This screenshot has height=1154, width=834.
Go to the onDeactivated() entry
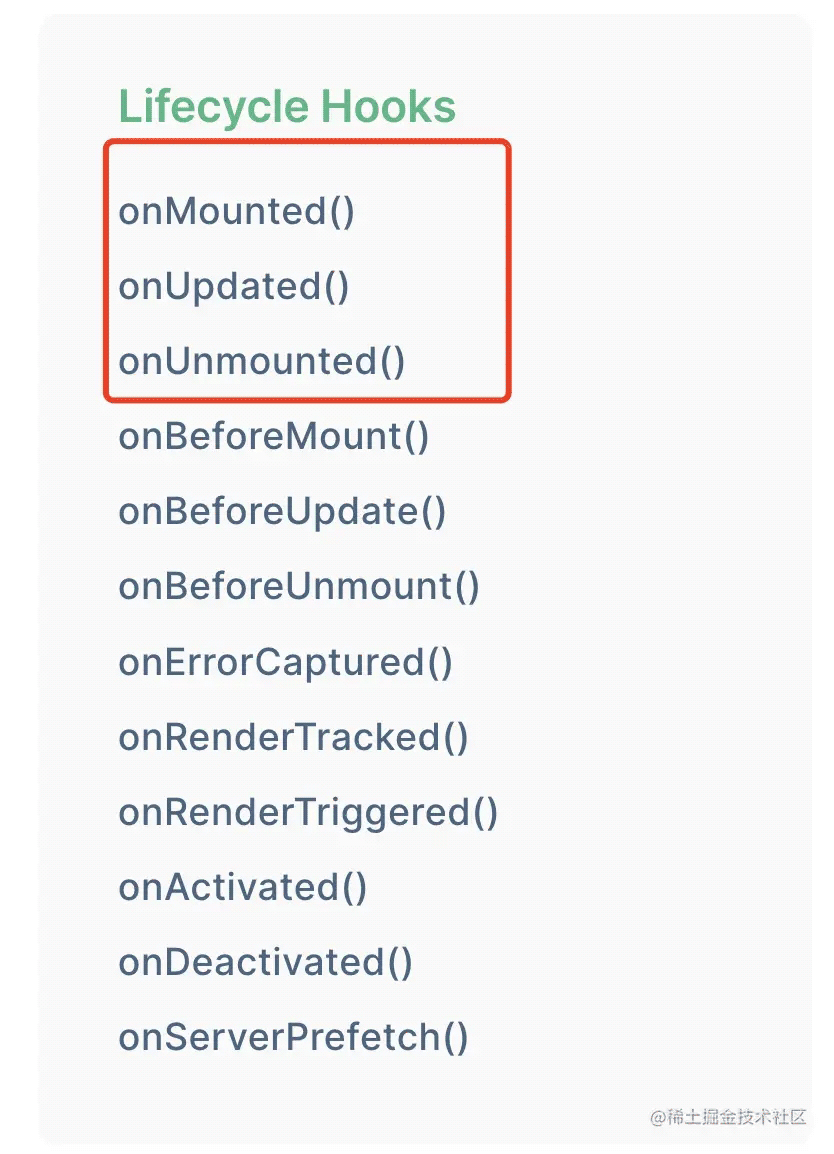[x=265, y=962]
